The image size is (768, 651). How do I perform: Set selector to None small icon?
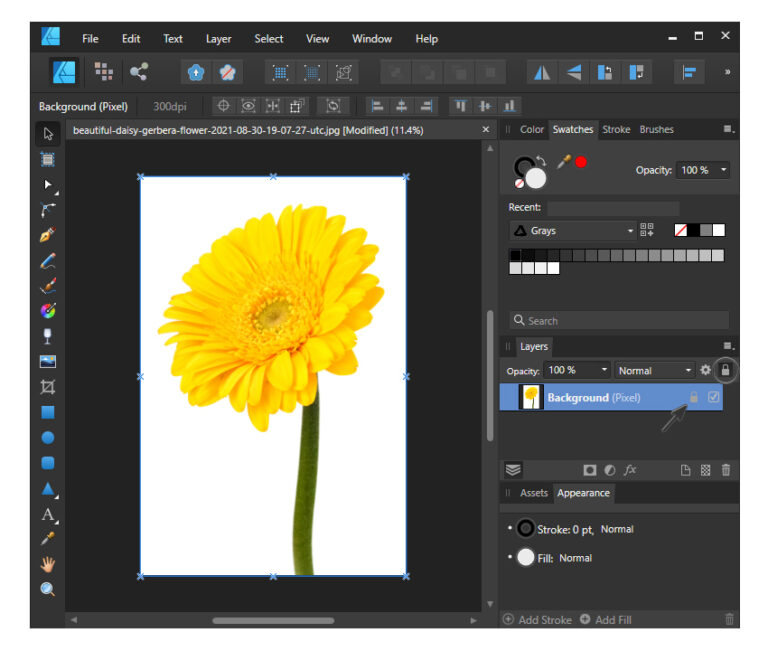(519, 183)
